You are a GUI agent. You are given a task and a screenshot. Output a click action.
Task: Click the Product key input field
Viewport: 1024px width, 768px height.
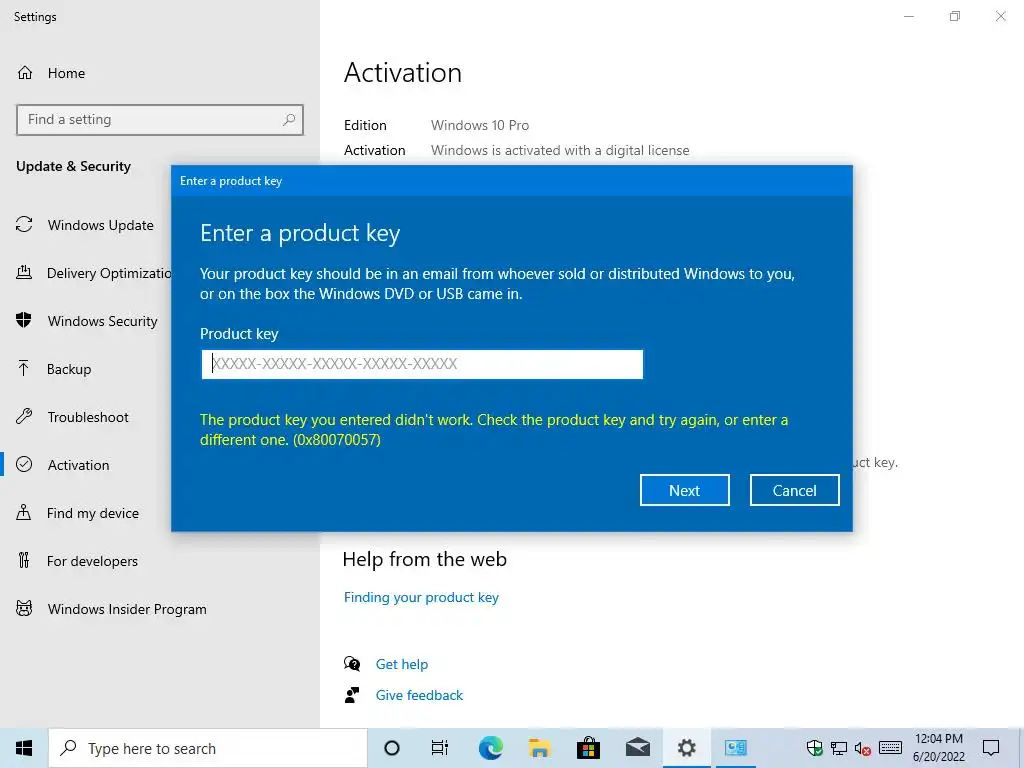[422, 364]
